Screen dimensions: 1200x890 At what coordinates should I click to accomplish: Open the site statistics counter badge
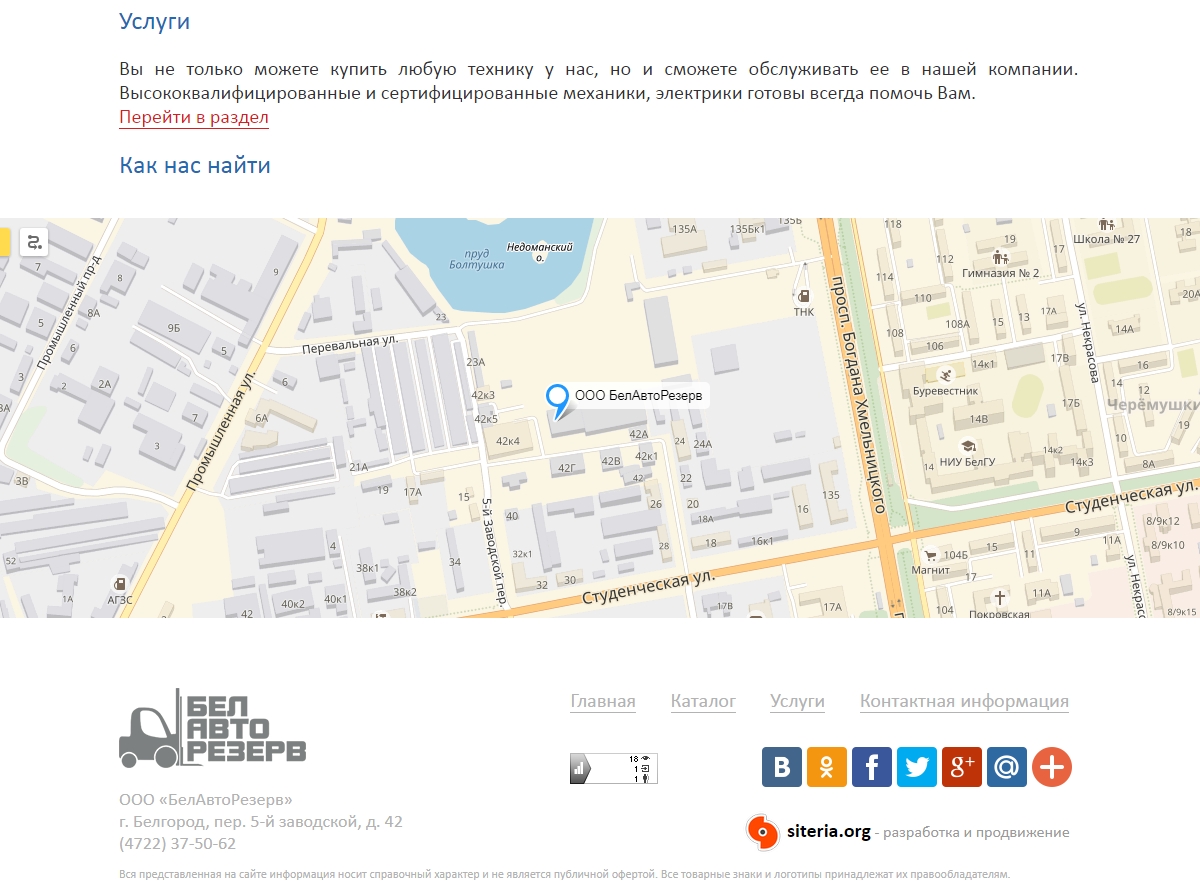point(613,768)
